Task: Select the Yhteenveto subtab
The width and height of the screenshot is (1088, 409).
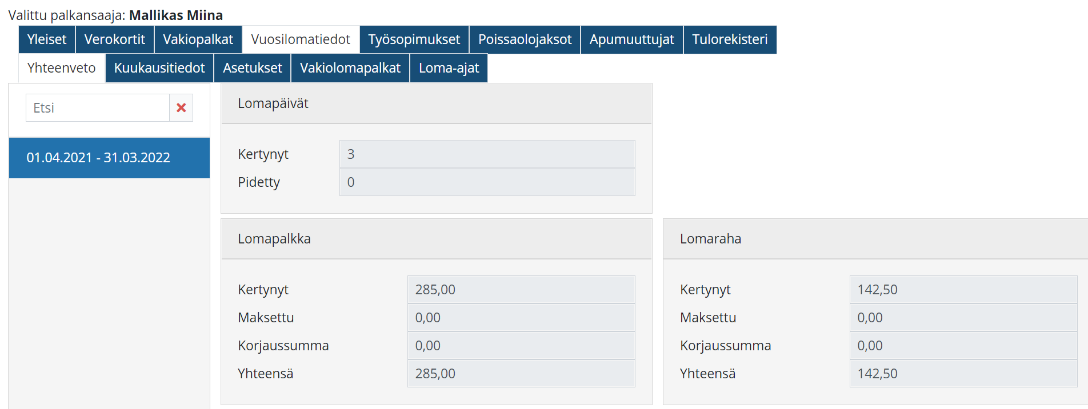Action: click(x=62, y=68)
